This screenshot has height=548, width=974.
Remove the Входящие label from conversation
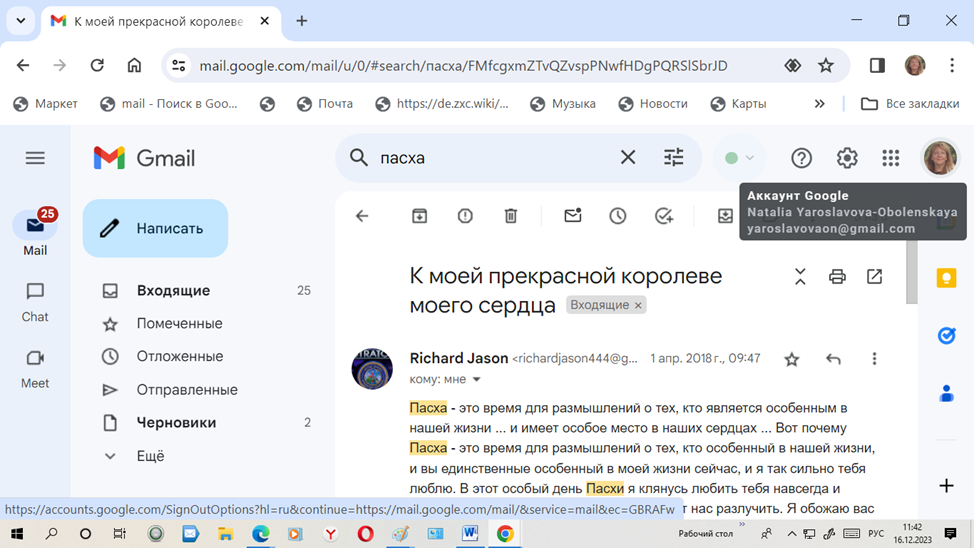(x=638, y=305)
